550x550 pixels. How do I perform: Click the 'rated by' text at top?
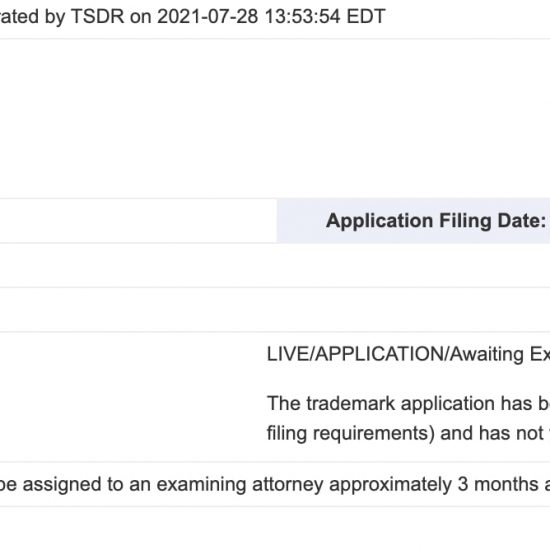point(32,16)
